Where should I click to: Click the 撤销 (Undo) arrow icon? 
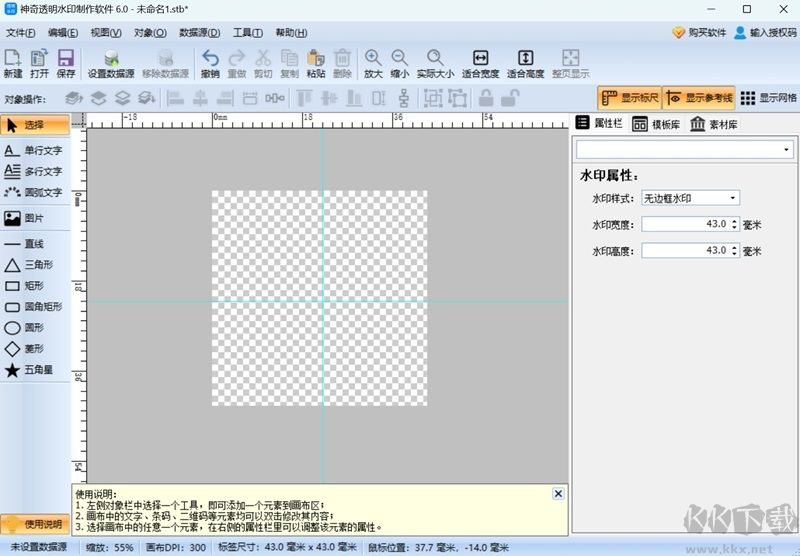210,63
